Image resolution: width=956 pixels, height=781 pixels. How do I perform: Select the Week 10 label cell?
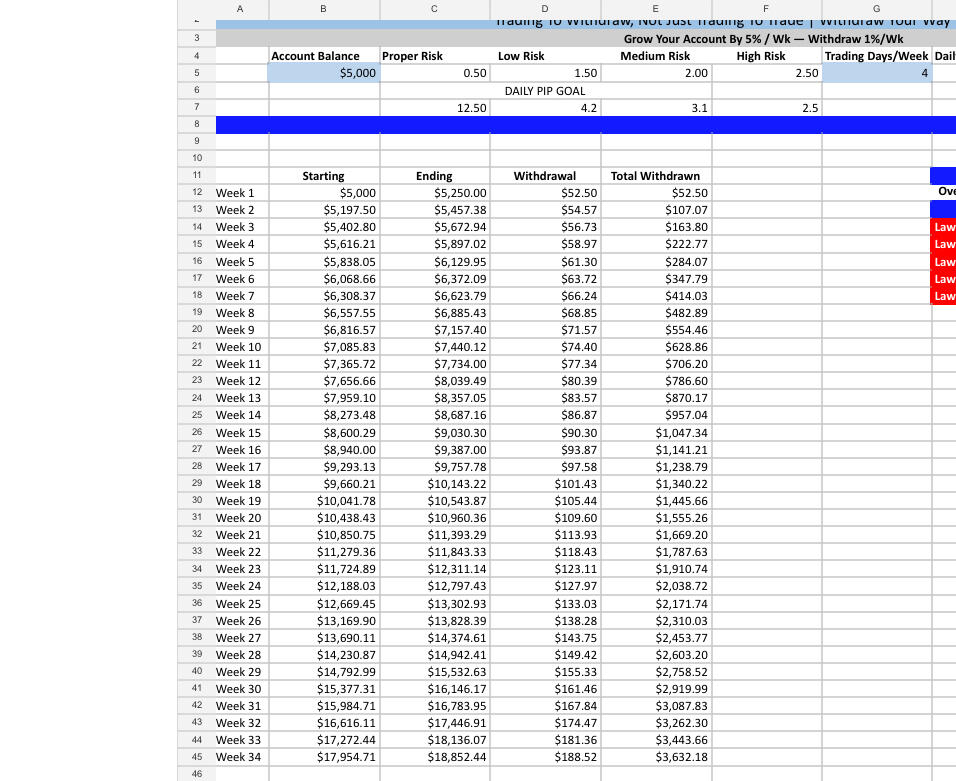click(x=240, y=347)
